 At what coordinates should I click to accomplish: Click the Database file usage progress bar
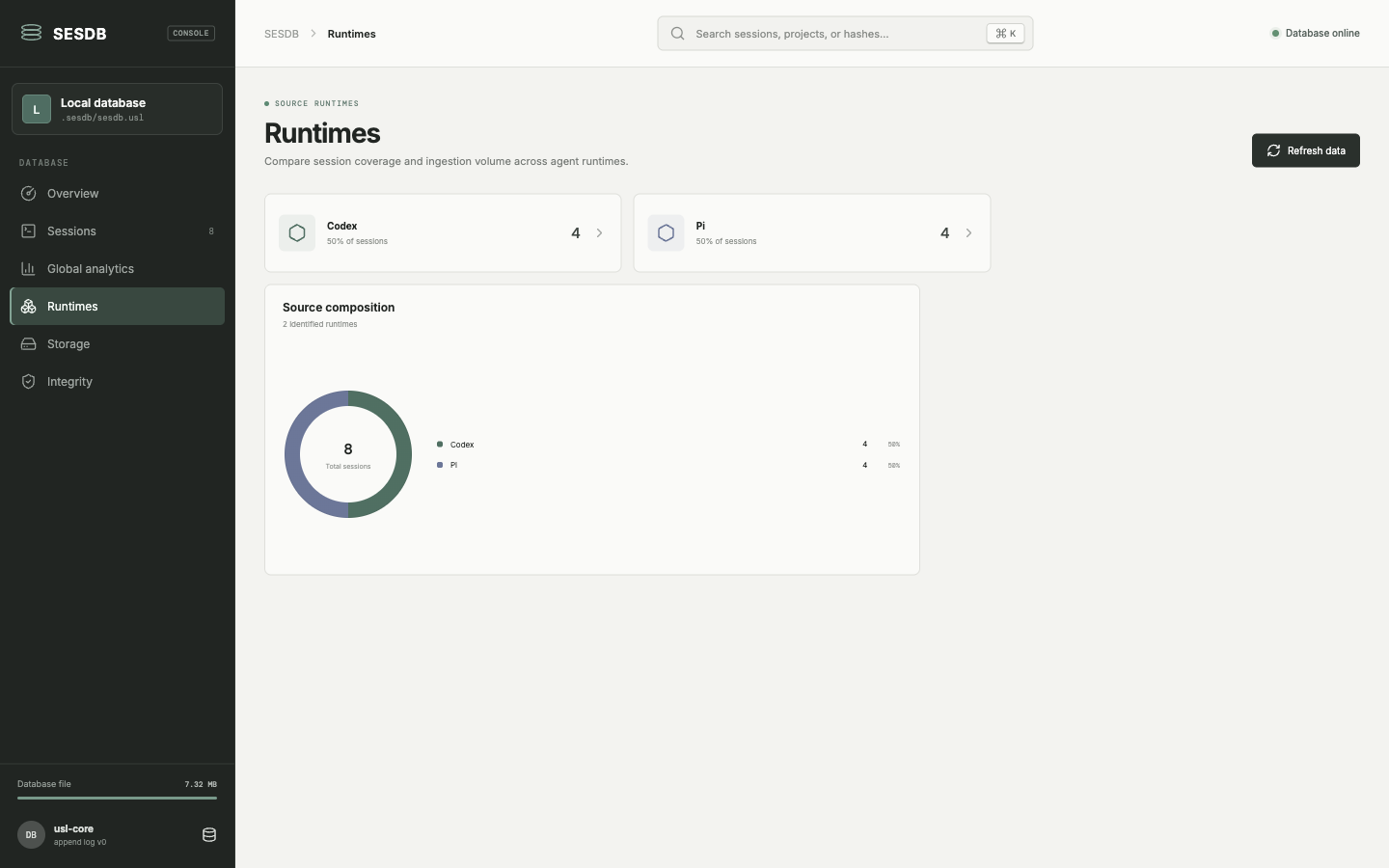(x=117, y=798)
